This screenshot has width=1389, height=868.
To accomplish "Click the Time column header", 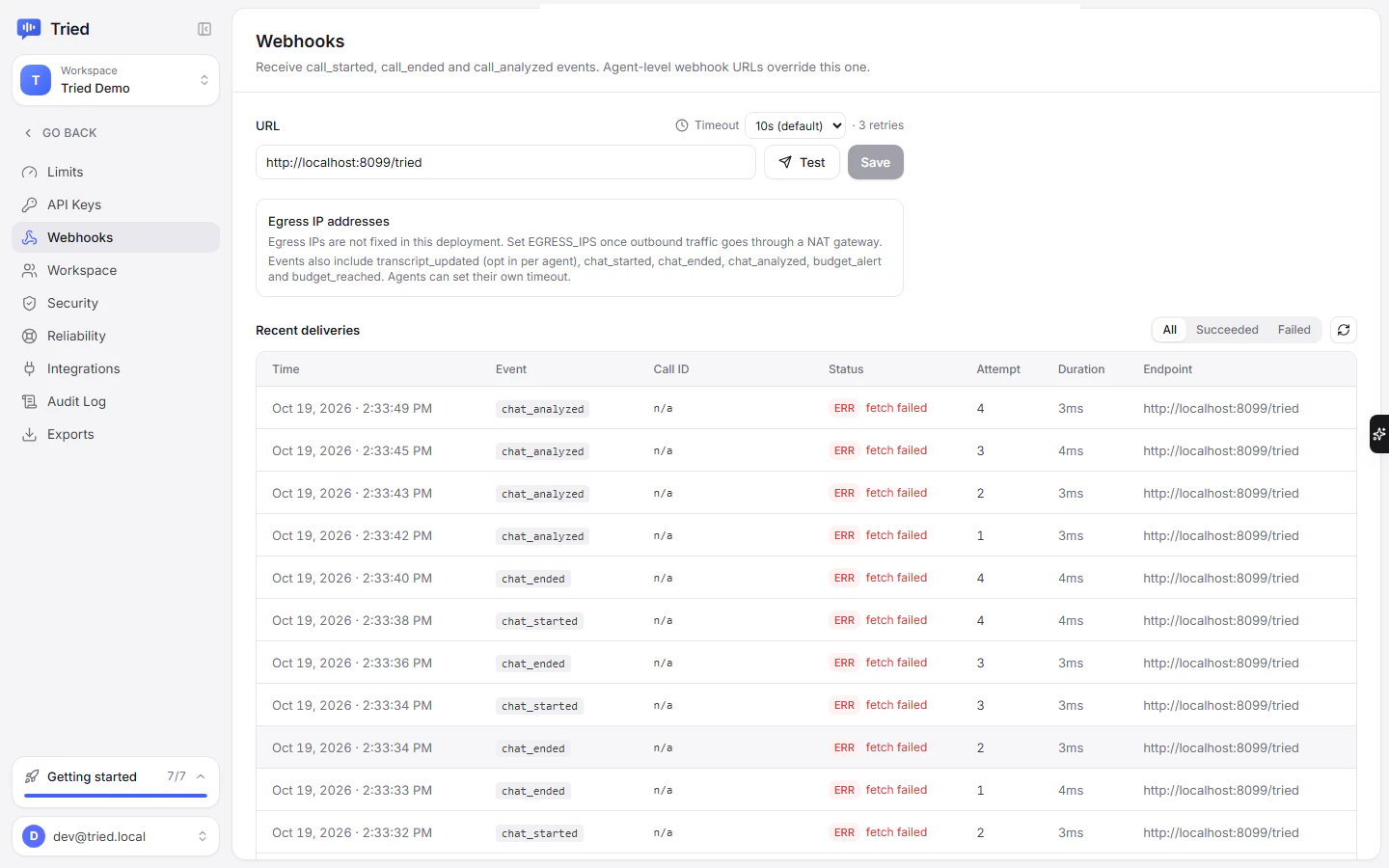I will click(286, 369).
